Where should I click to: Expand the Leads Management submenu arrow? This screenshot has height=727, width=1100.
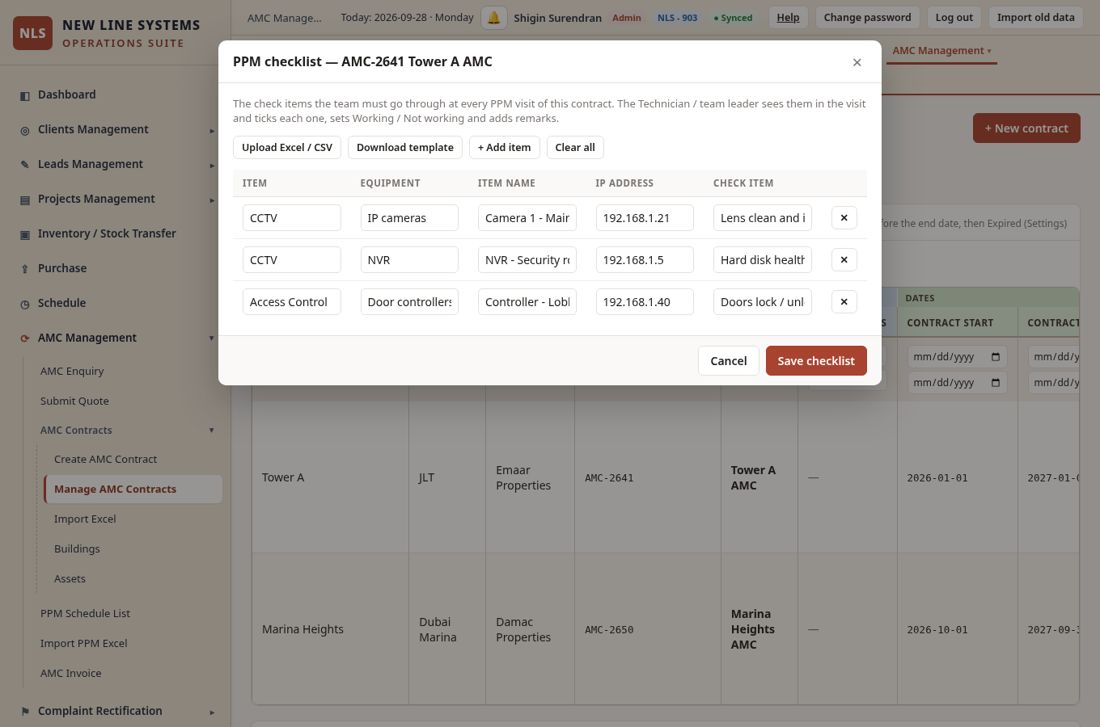pyautogui.click(x=212, y=165)
